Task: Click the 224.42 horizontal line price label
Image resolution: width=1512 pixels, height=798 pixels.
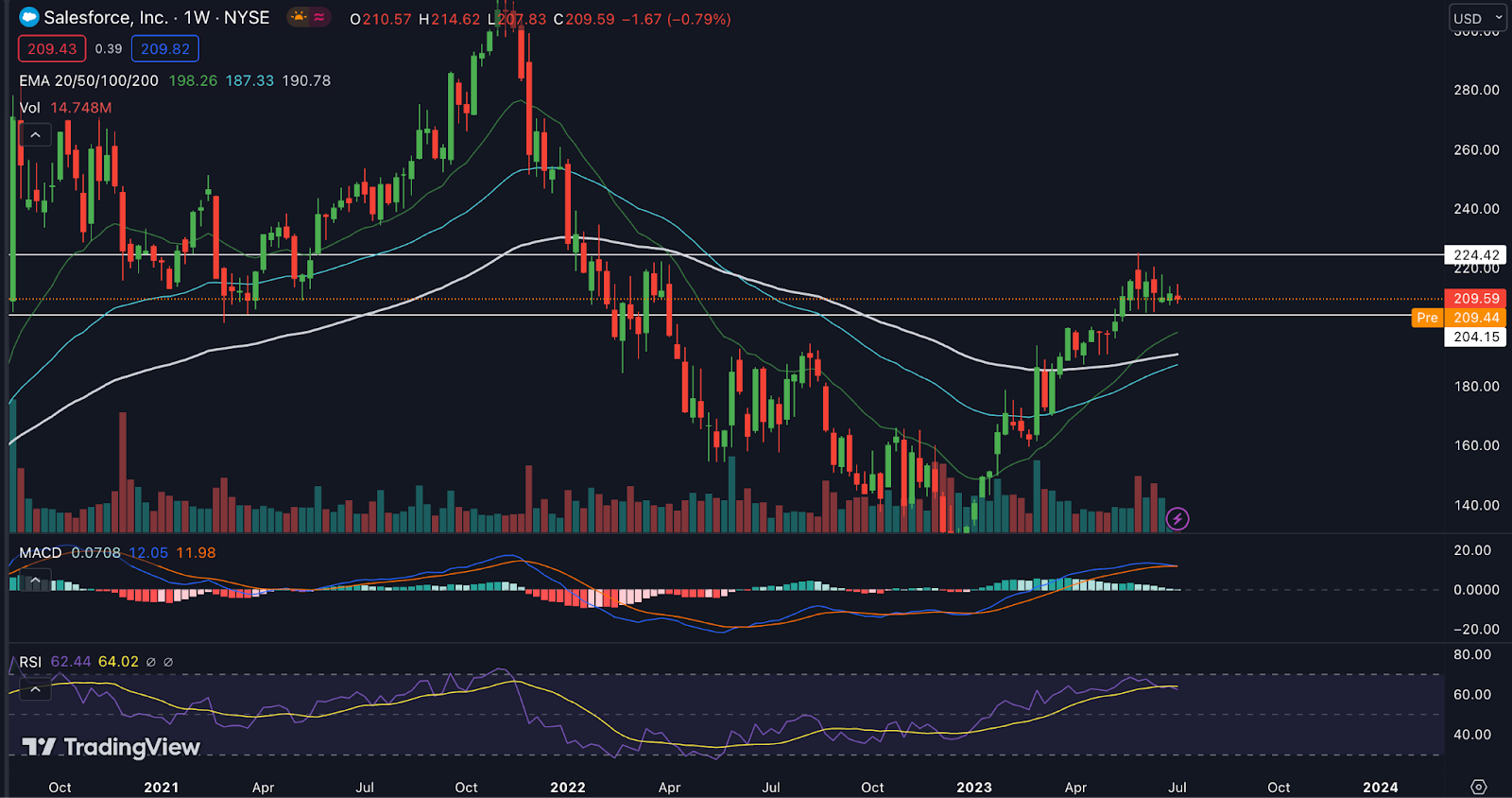Action: 1476,255
